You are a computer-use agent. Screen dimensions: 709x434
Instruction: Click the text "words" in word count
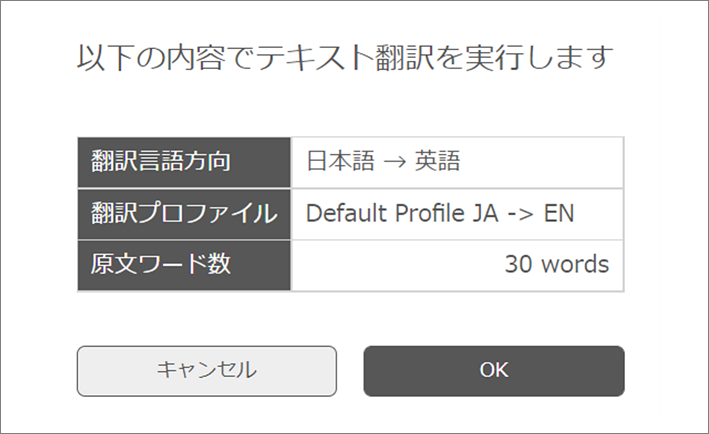pyautogui.click(x=574, y=265)
